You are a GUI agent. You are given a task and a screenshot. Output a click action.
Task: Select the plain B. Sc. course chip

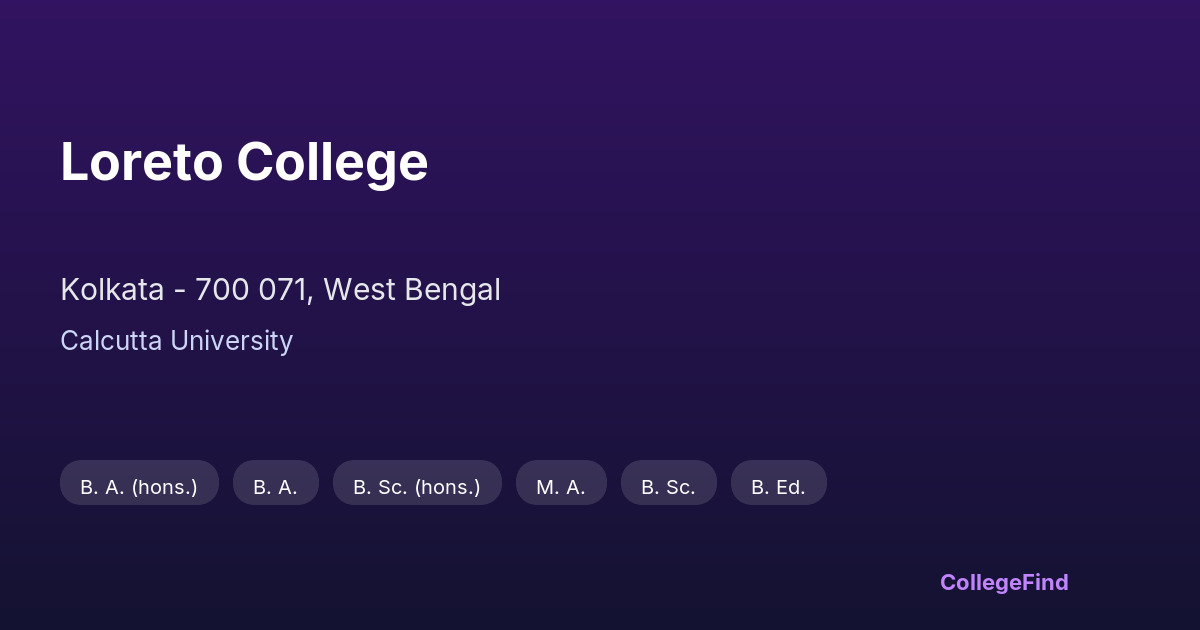pos(668,487)
